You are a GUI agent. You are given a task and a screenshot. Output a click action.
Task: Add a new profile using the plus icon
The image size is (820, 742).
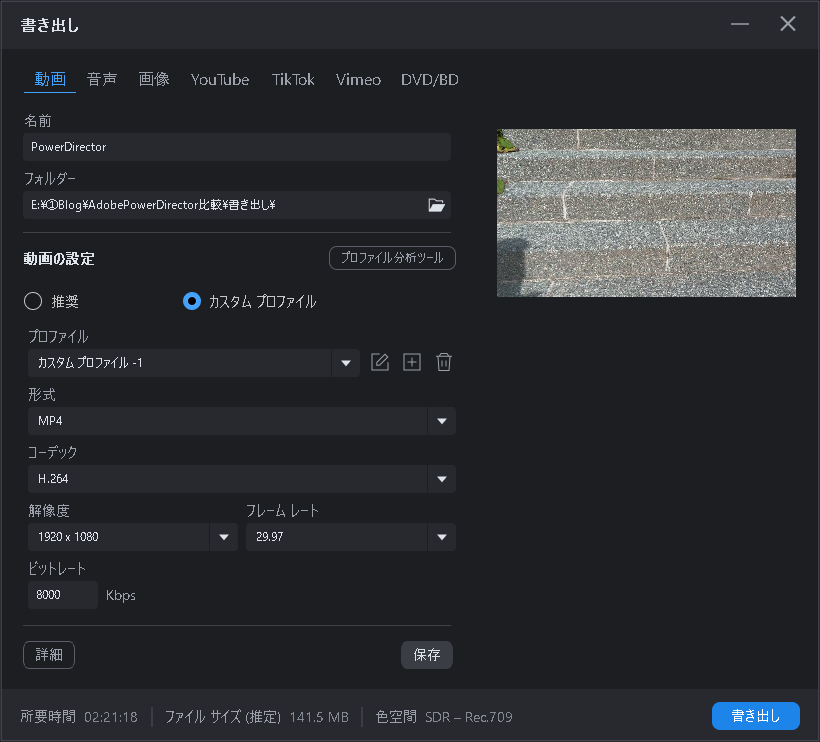click(411, 362)
